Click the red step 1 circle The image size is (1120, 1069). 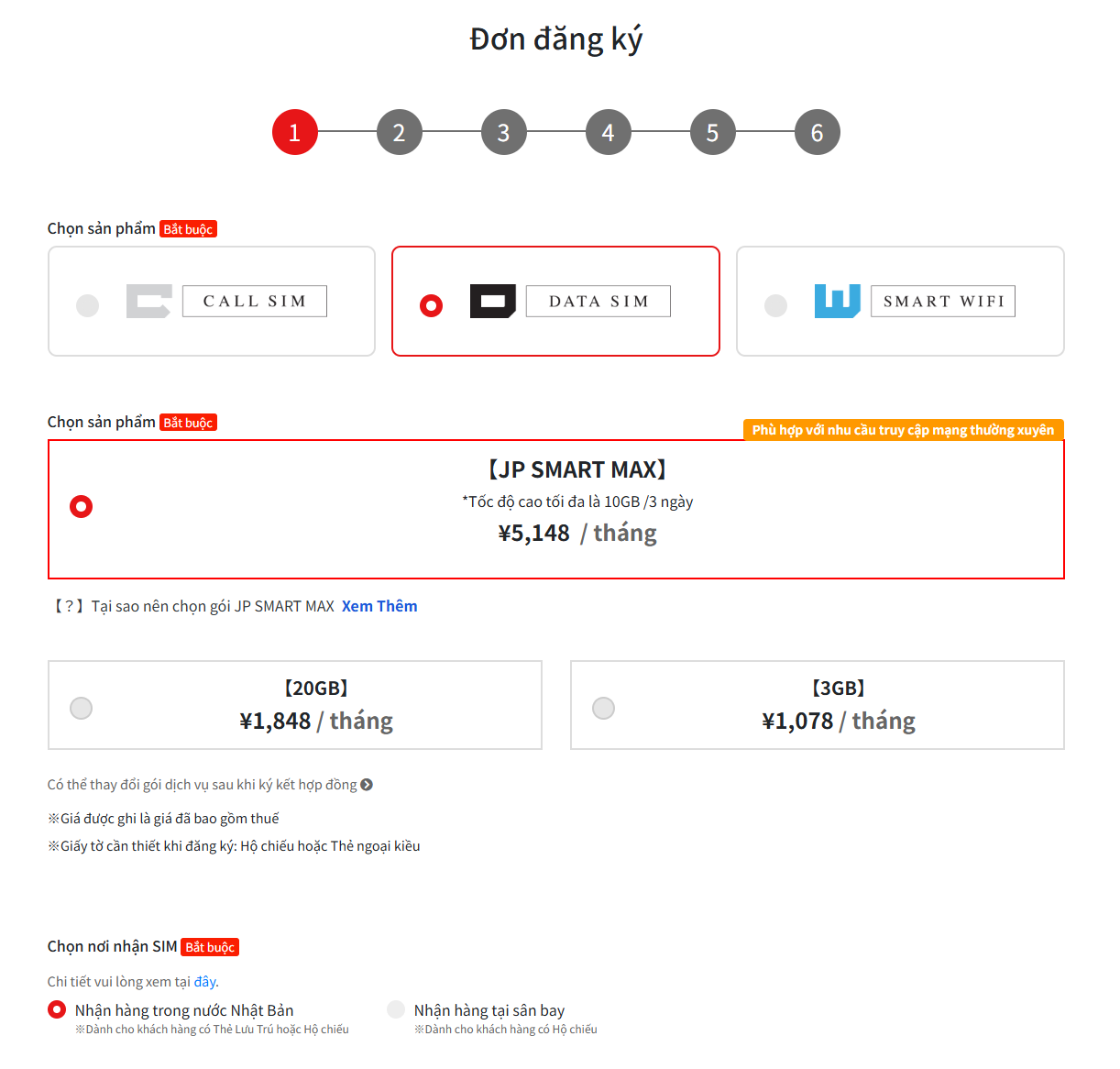295,132
